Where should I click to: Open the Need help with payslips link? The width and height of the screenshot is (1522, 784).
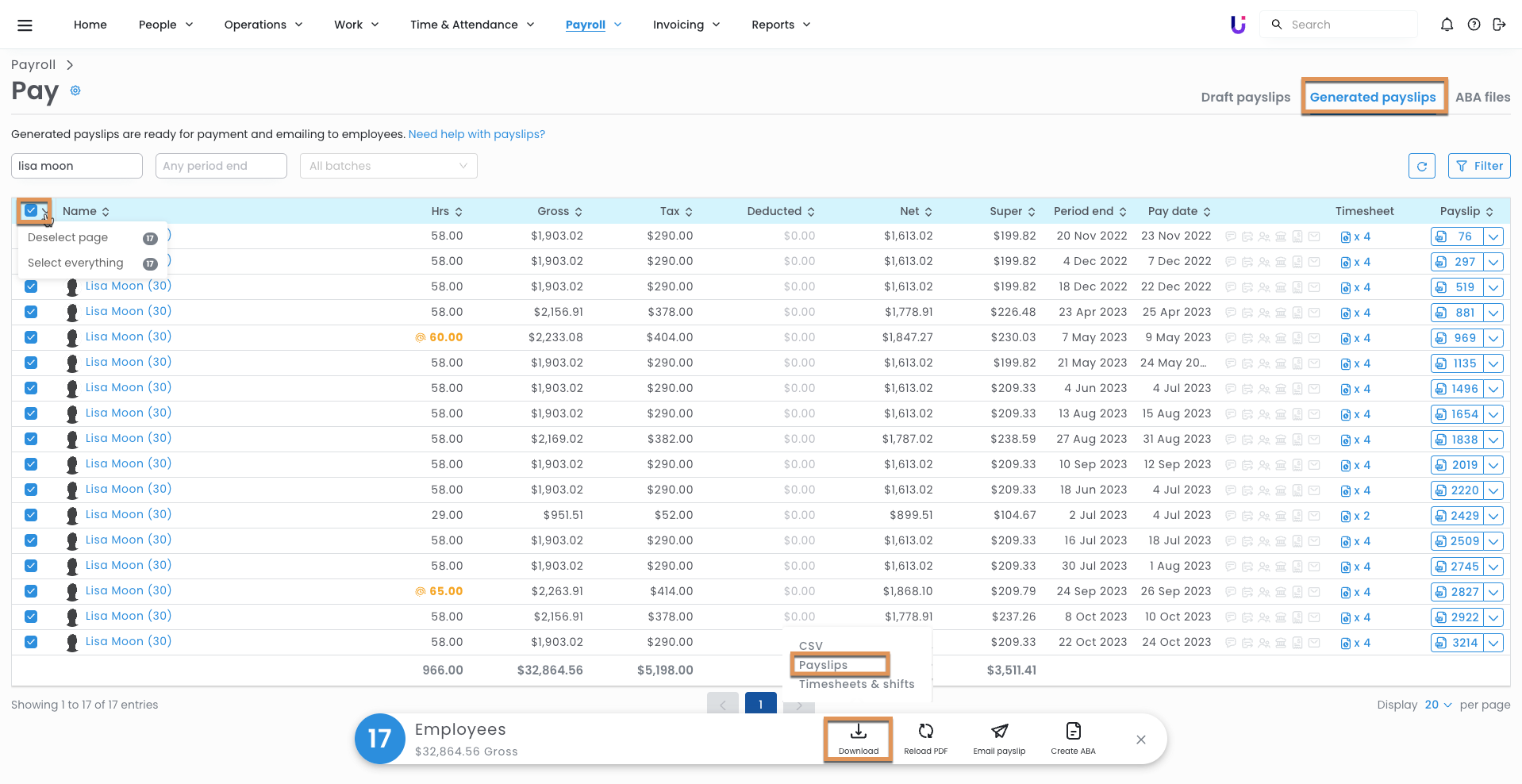click(476, 134)
